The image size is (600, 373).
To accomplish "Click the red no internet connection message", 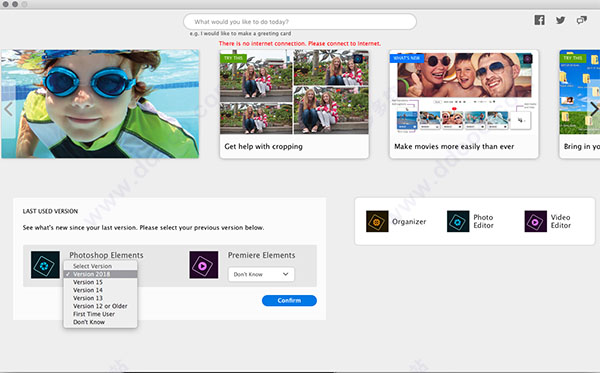I will [300, 44].
